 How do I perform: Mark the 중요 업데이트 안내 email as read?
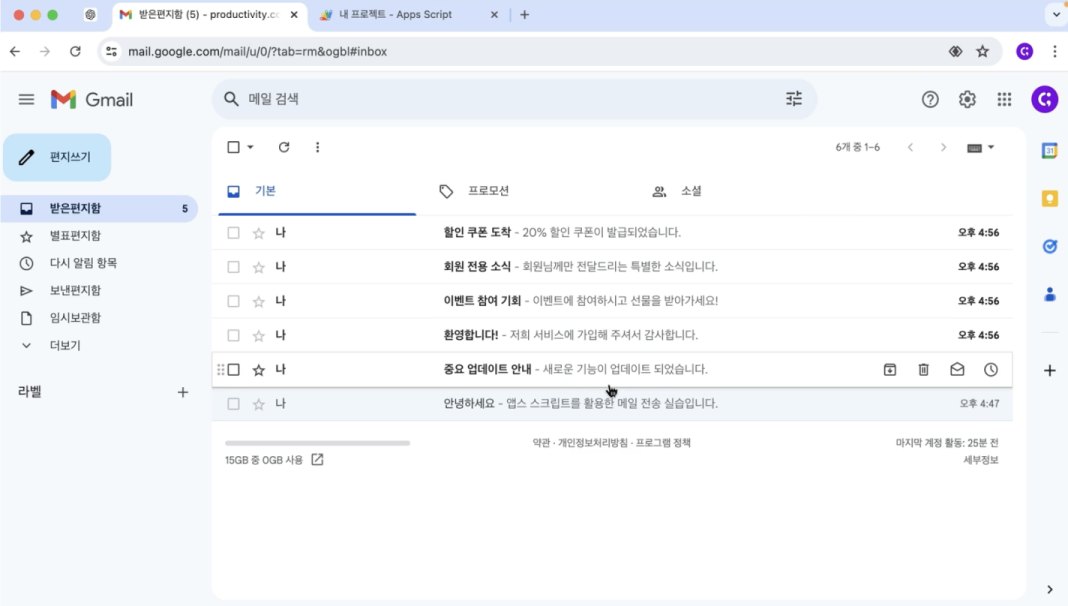point(956,369)
